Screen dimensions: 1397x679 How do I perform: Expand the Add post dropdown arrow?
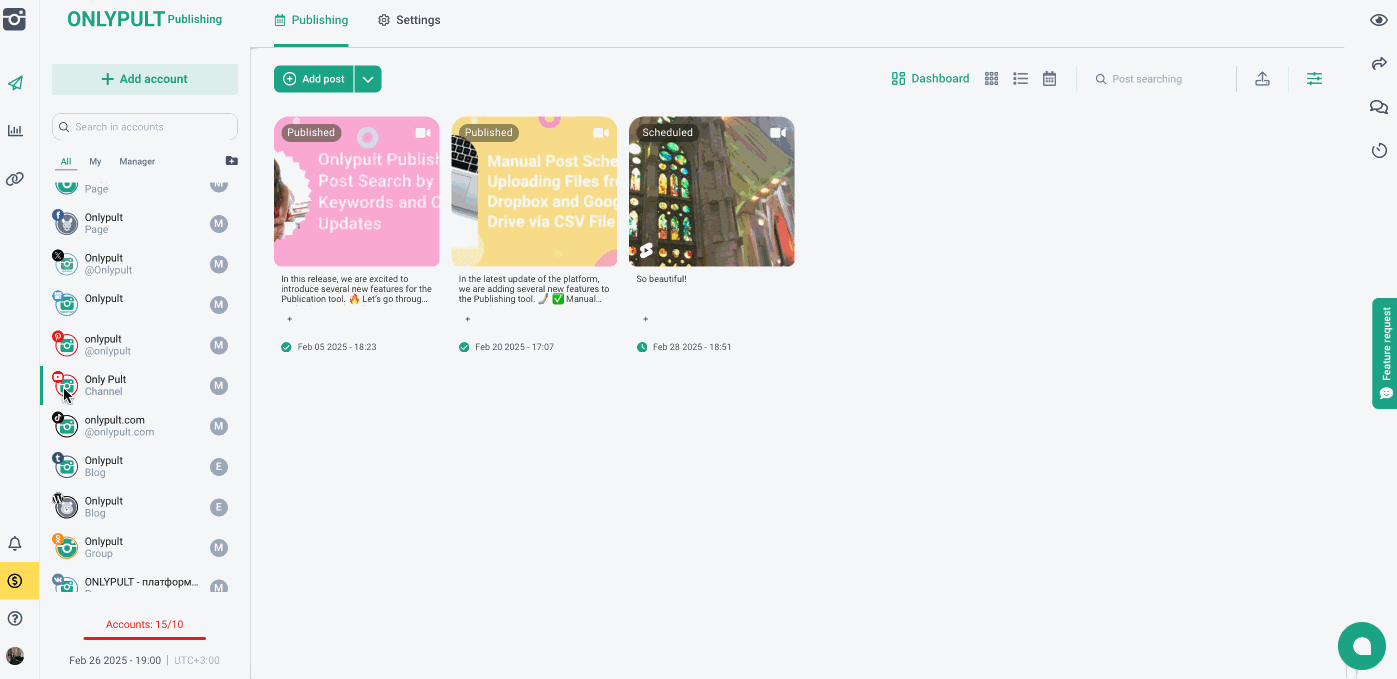(x=368, y=79)
